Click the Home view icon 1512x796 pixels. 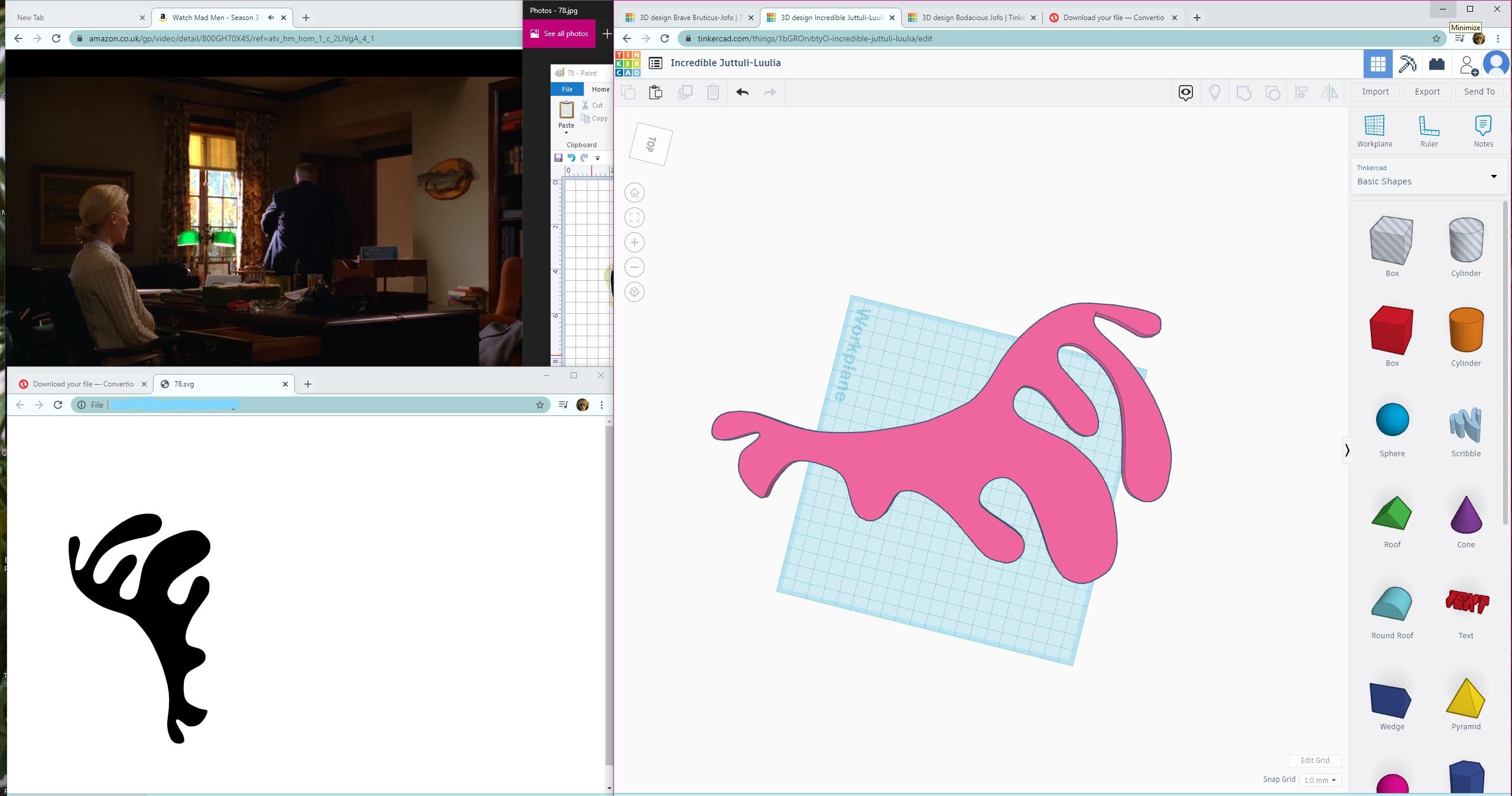point(635,193)
